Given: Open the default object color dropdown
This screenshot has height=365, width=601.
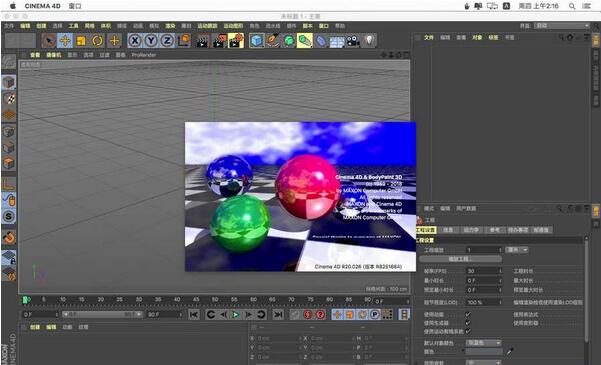Looking at the screenshot, I should tap(484, 342).
